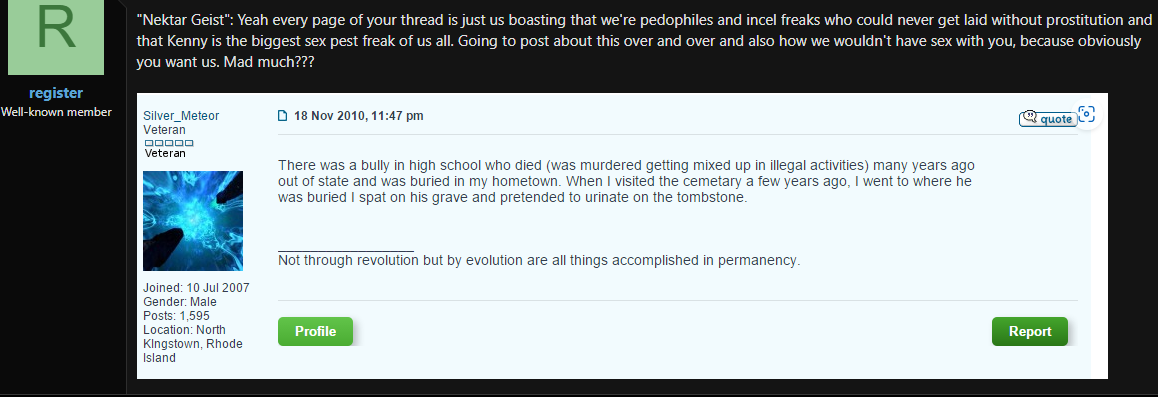Click the Well-known member title
The image size is (1158, 397).
pyautogui.click(x=56, y=112)
